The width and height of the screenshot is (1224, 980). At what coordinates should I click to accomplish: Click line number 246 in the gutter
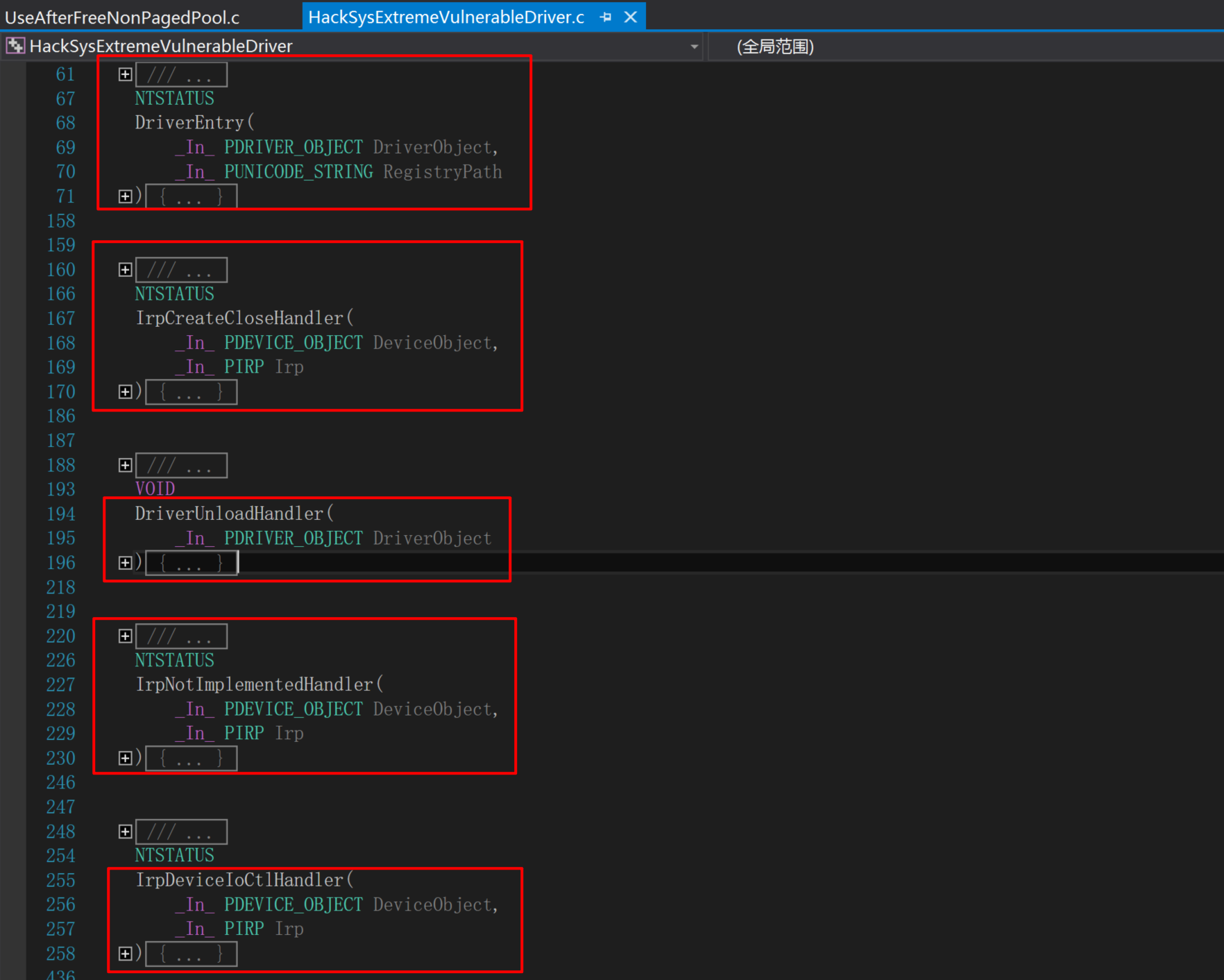(x=61, y=783)
